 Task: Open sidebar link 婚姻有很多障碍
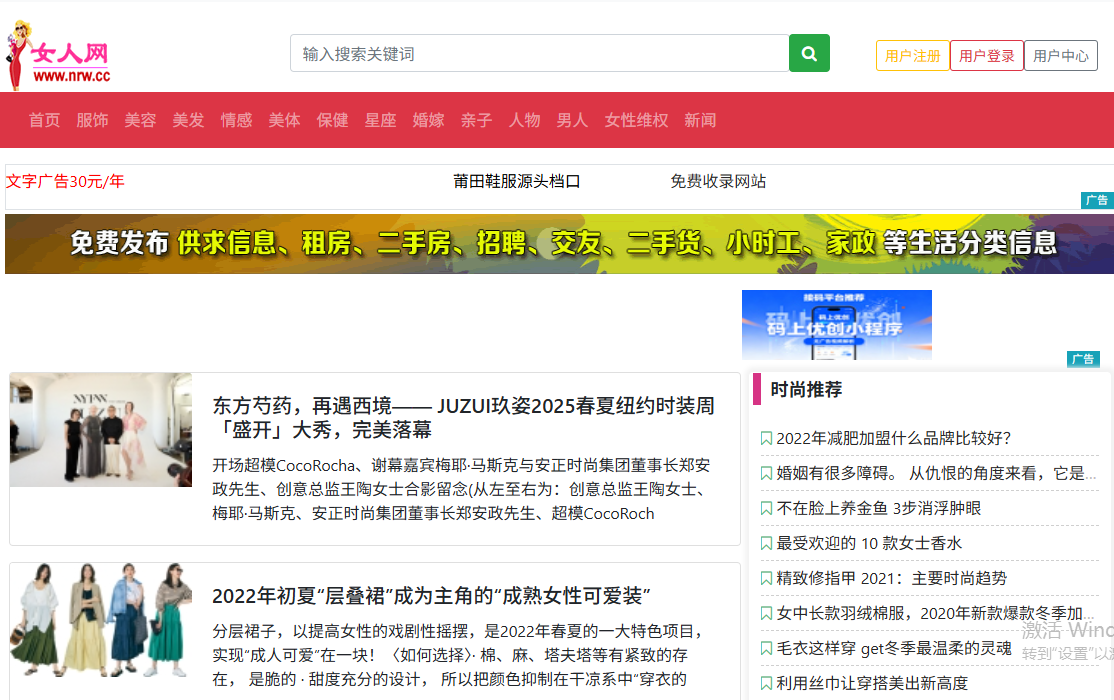(936, 473)
